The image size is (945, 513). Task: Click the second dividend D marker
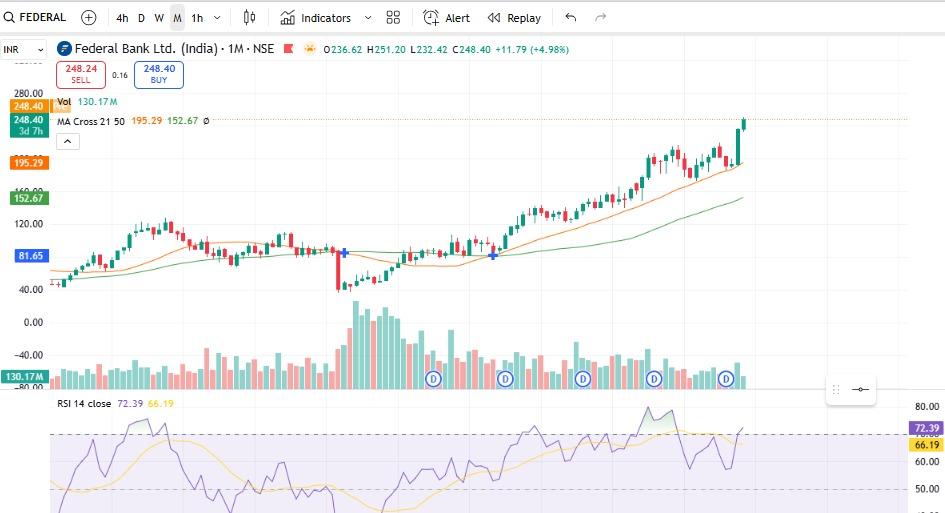[x=505, y=379]
